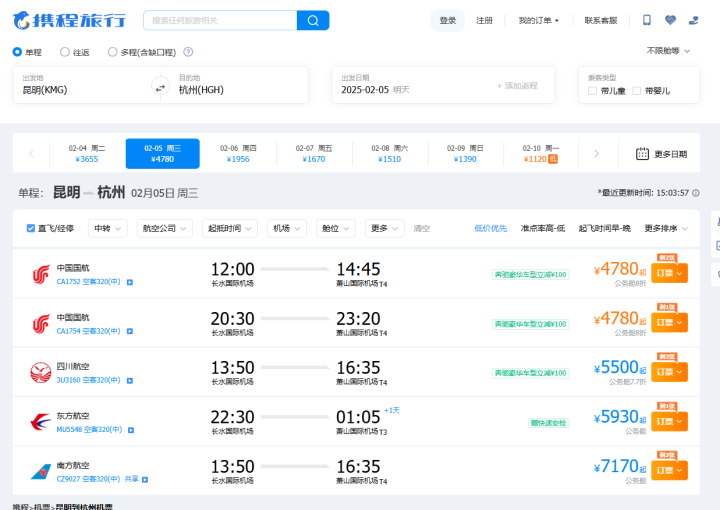Click the Register (注册) link
The image size is (720, 510).
484,20
